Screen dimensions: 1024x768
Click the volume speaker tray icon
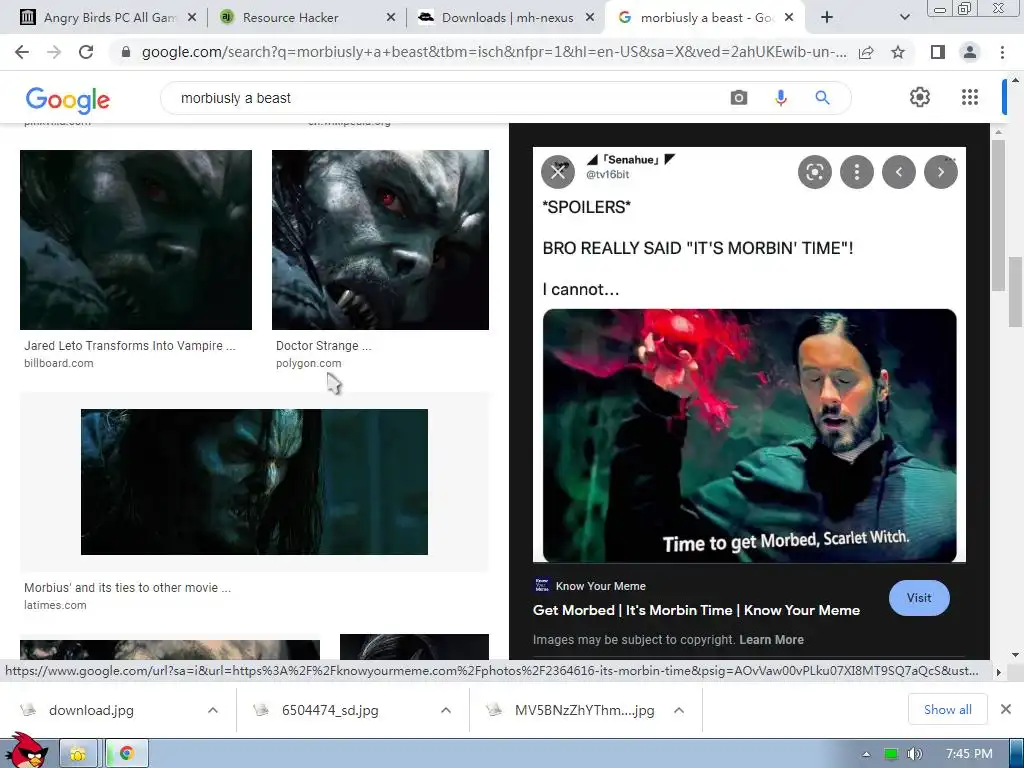(x=914, y=754)
